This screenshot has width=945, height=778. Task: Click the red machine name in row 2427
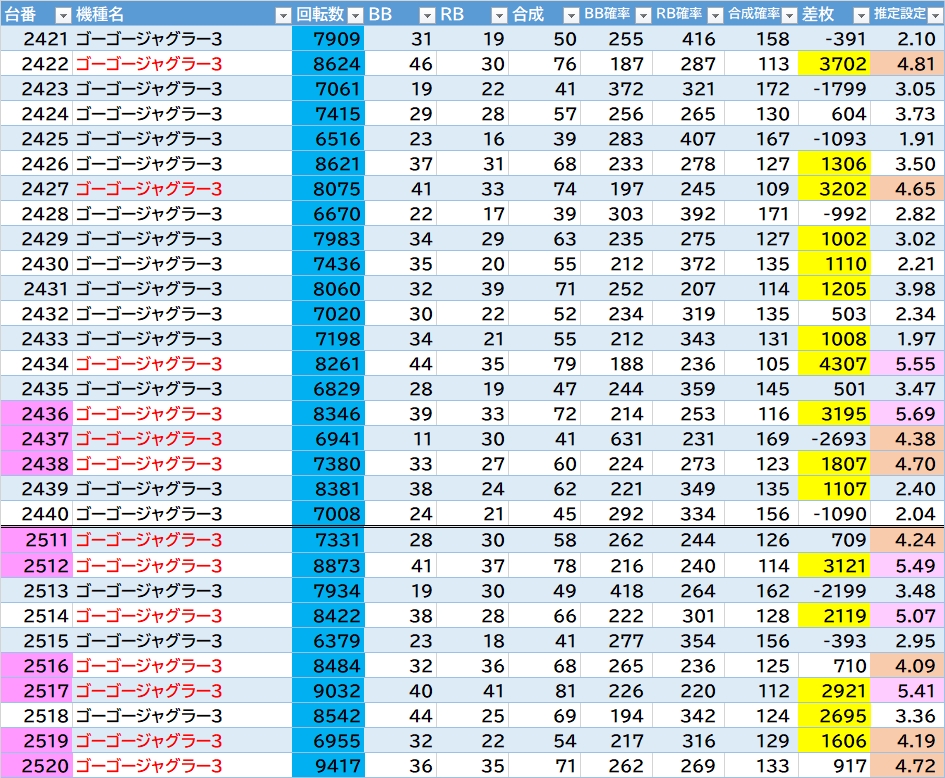tap(149, 189)
